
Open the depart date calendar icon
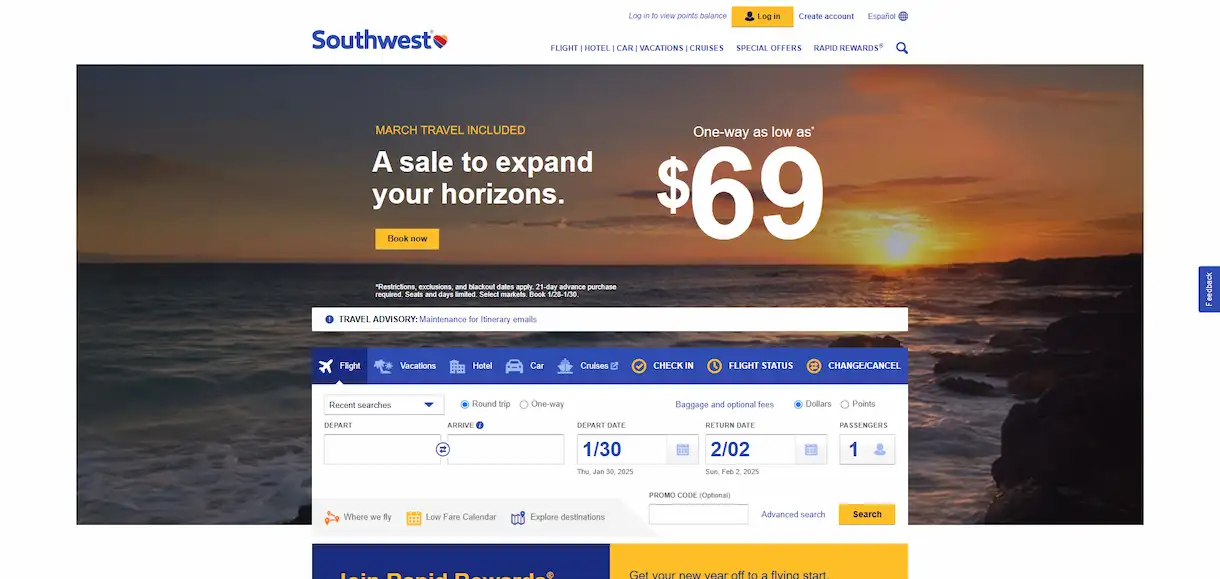tap(683, 450)
